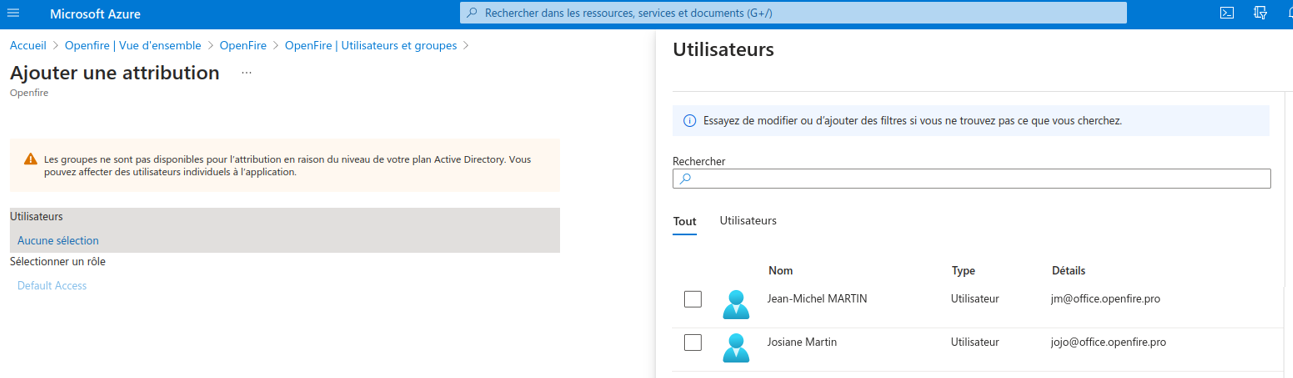Click the Default Access role link
This screenshot has height=378, width=1293.
pyautogui.click(x=52, y=286)
